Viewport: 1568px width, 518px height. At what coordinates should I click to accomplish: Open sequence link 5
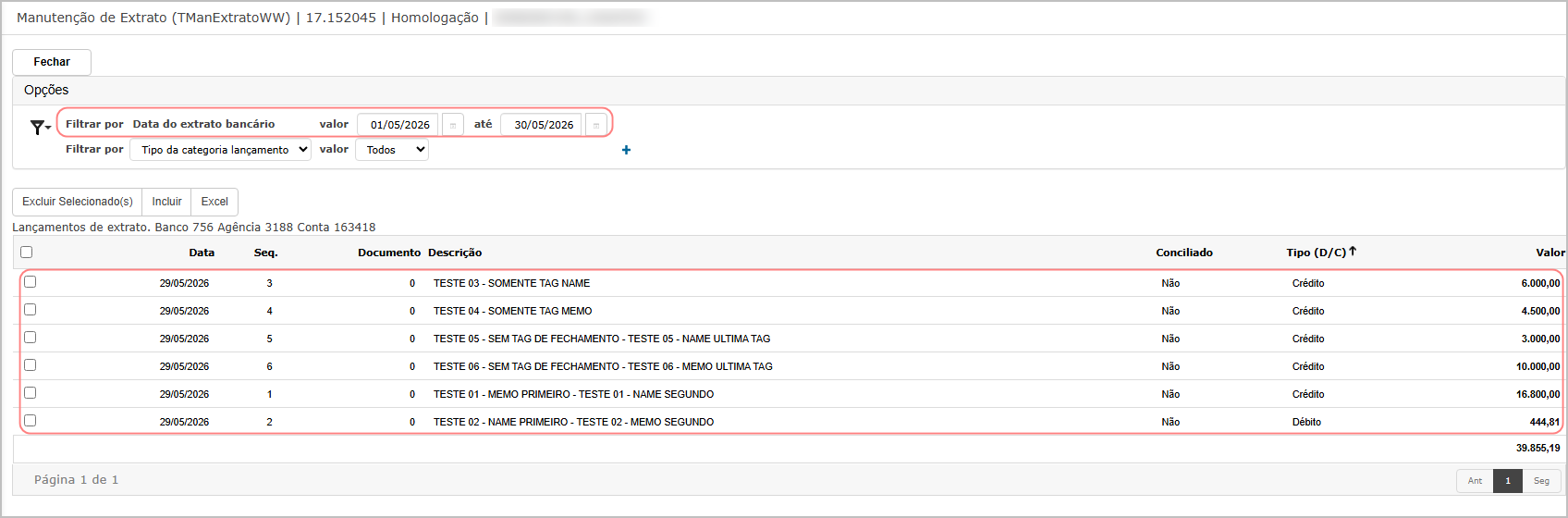pyautogui.click(x=269, y=339)
